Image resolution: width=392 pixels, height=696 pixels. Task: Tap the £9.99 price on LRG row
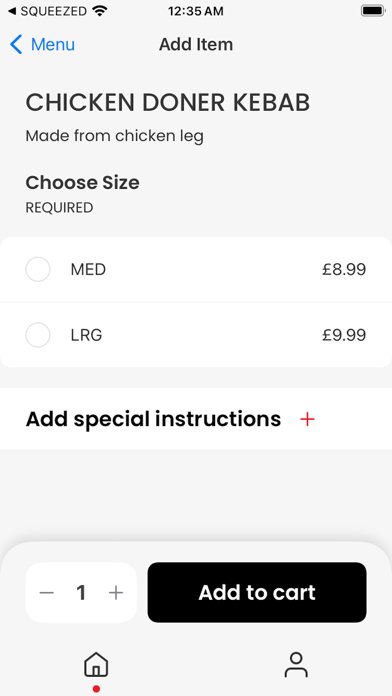(x=344, y=335)
